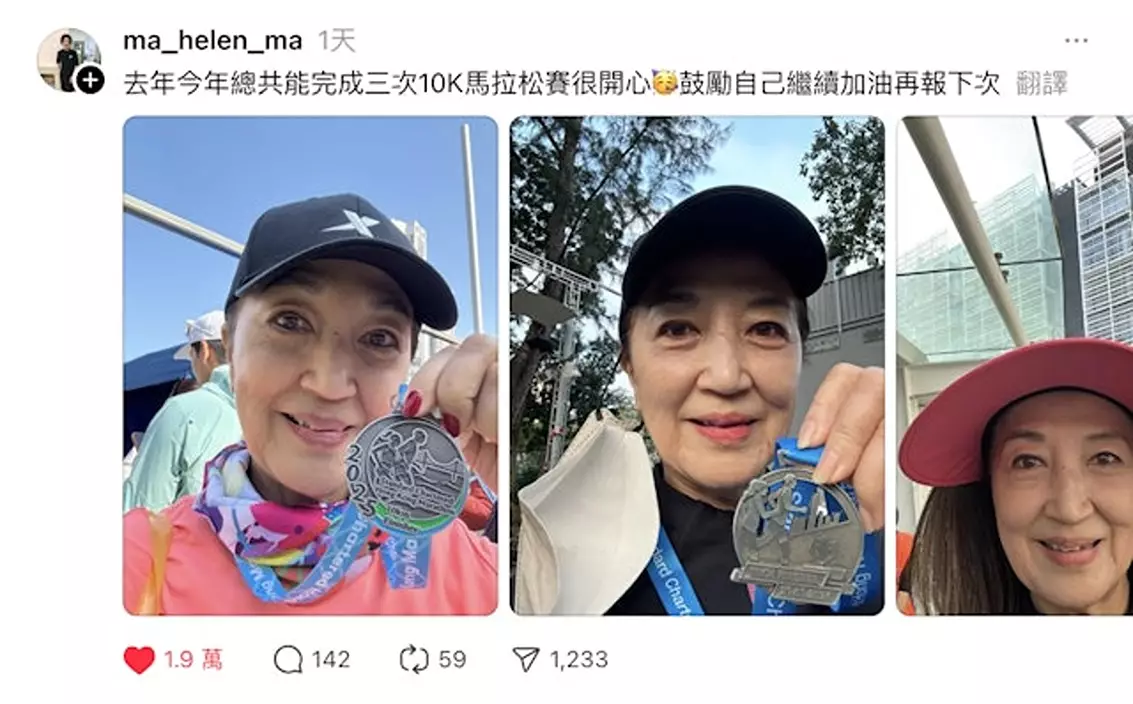This screenshot has width=1133, height=704.
Task: Open the second photo with blue ribbon medal
Action: tap(697, 366)
